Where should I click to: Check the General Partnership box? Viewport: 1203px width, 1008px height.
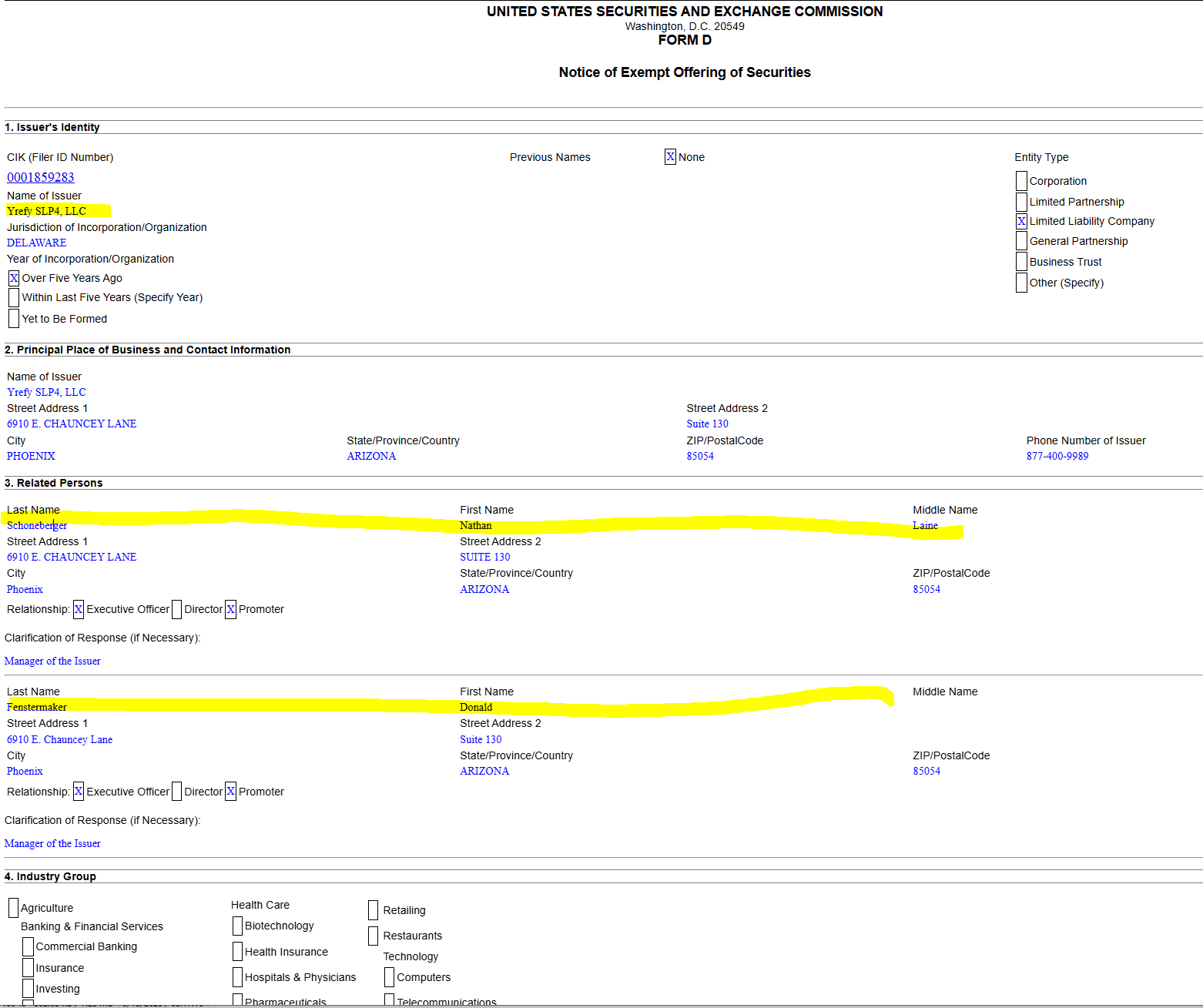(x=1021, y=241)
